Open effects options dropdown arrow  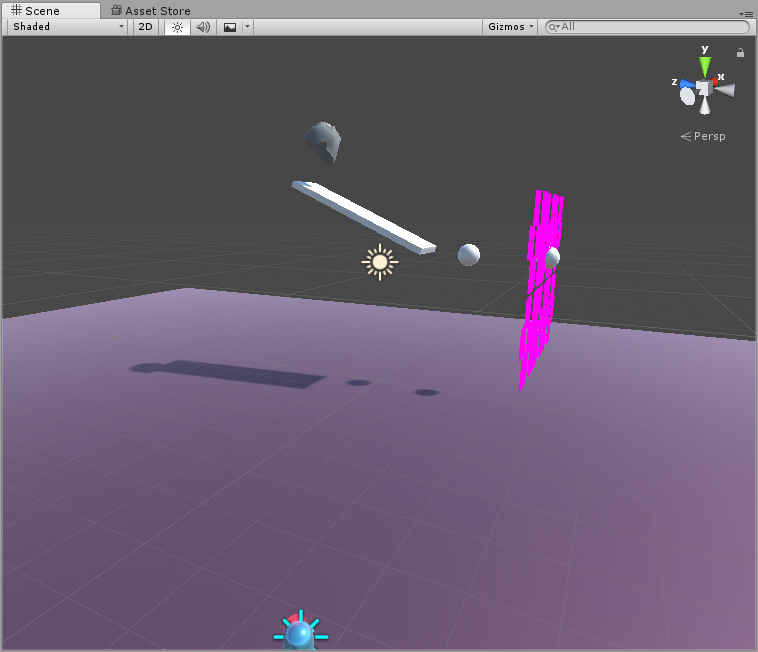(x=248, y=27)
